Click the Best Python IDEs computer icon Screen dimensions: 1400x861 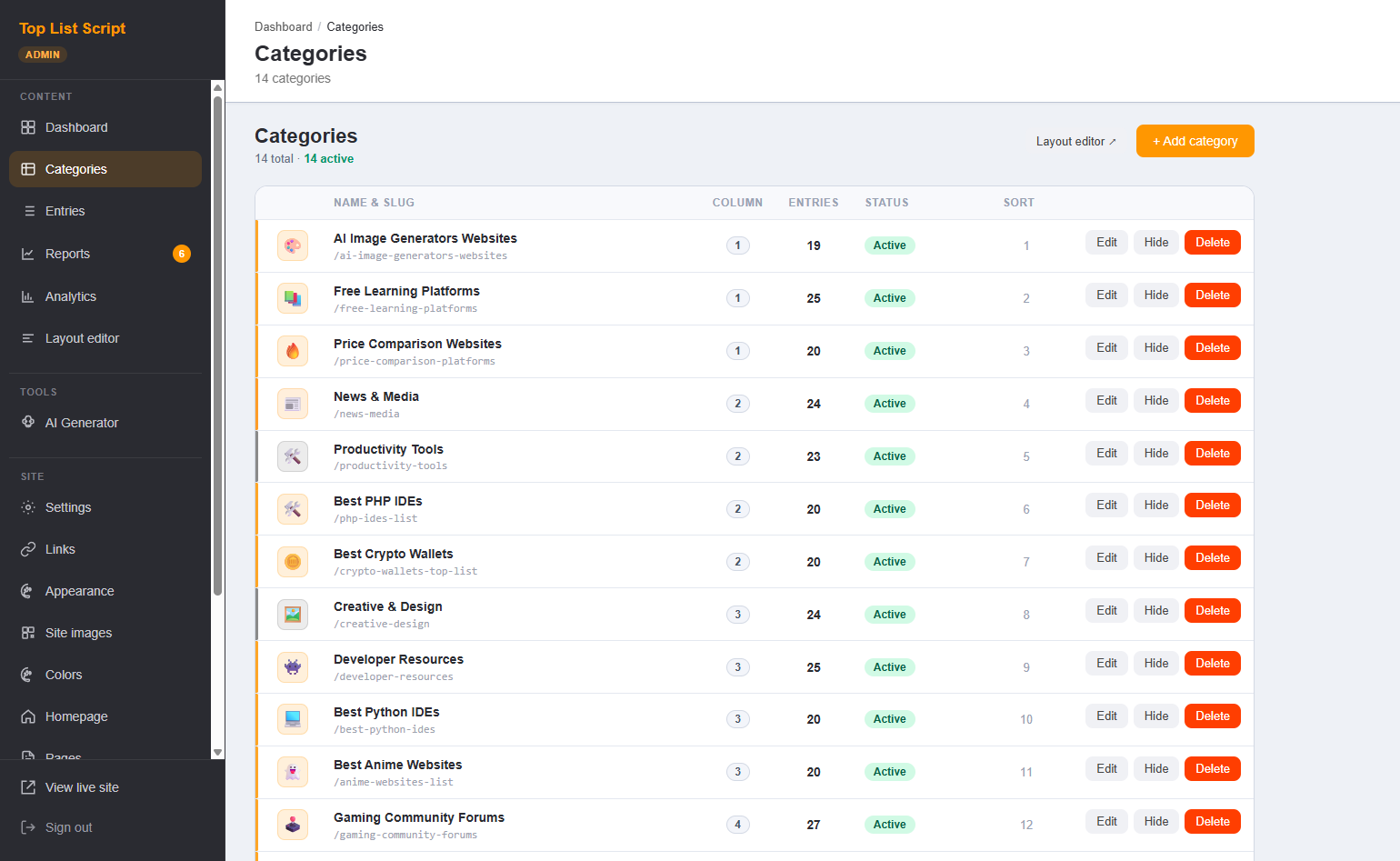click(x=293, y=719)
